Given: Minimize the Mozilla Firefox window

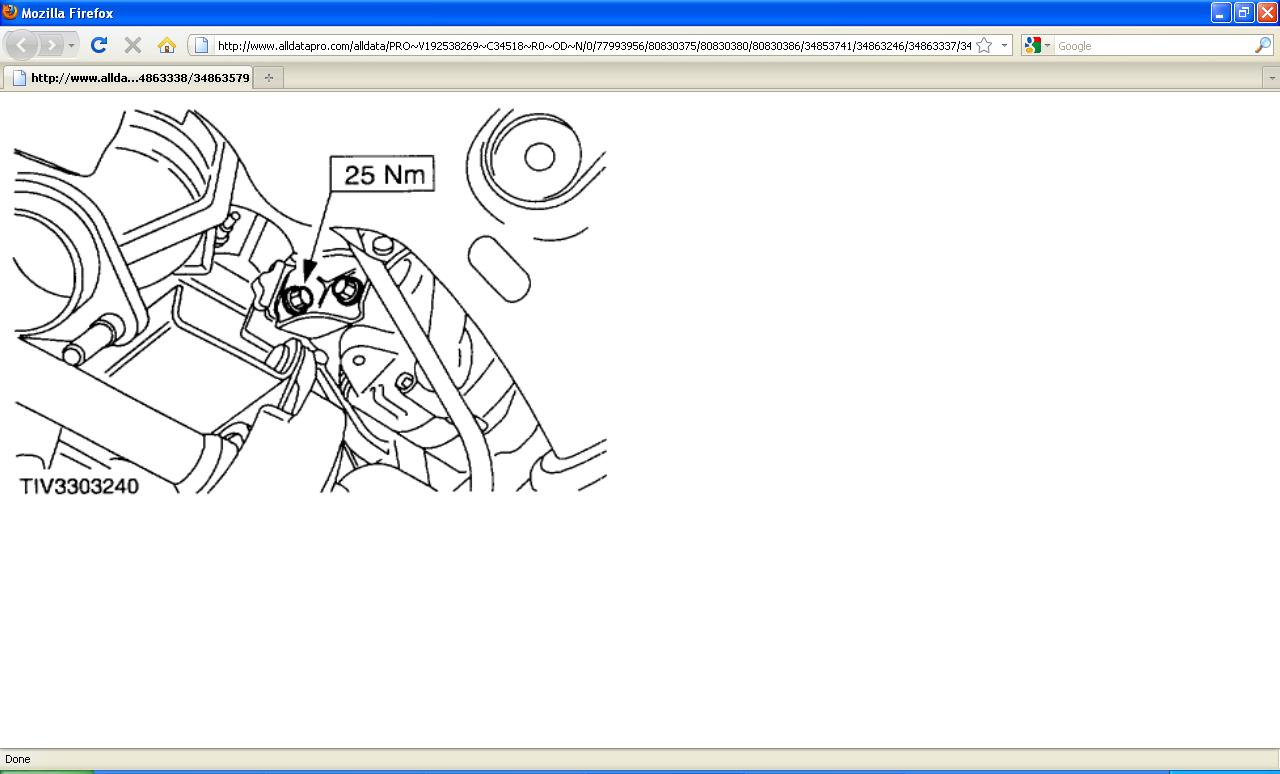Looking at the screenshot, I should click(1221, 12).
